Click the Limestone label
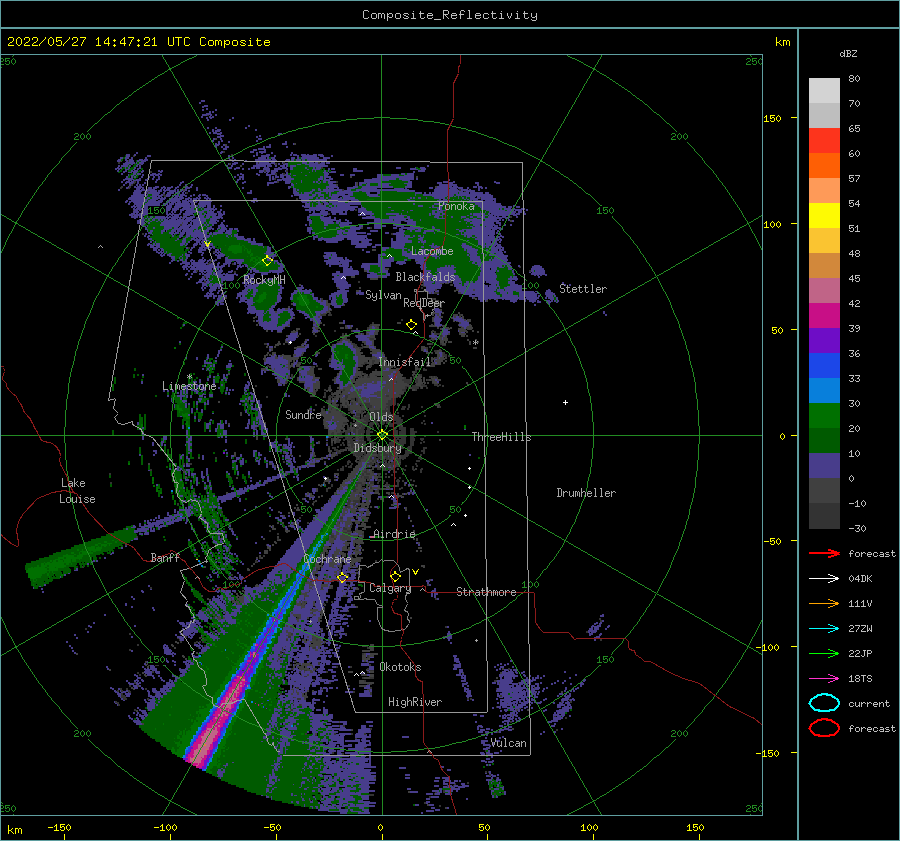Viewport: 900px width, 841px height. 189,386
